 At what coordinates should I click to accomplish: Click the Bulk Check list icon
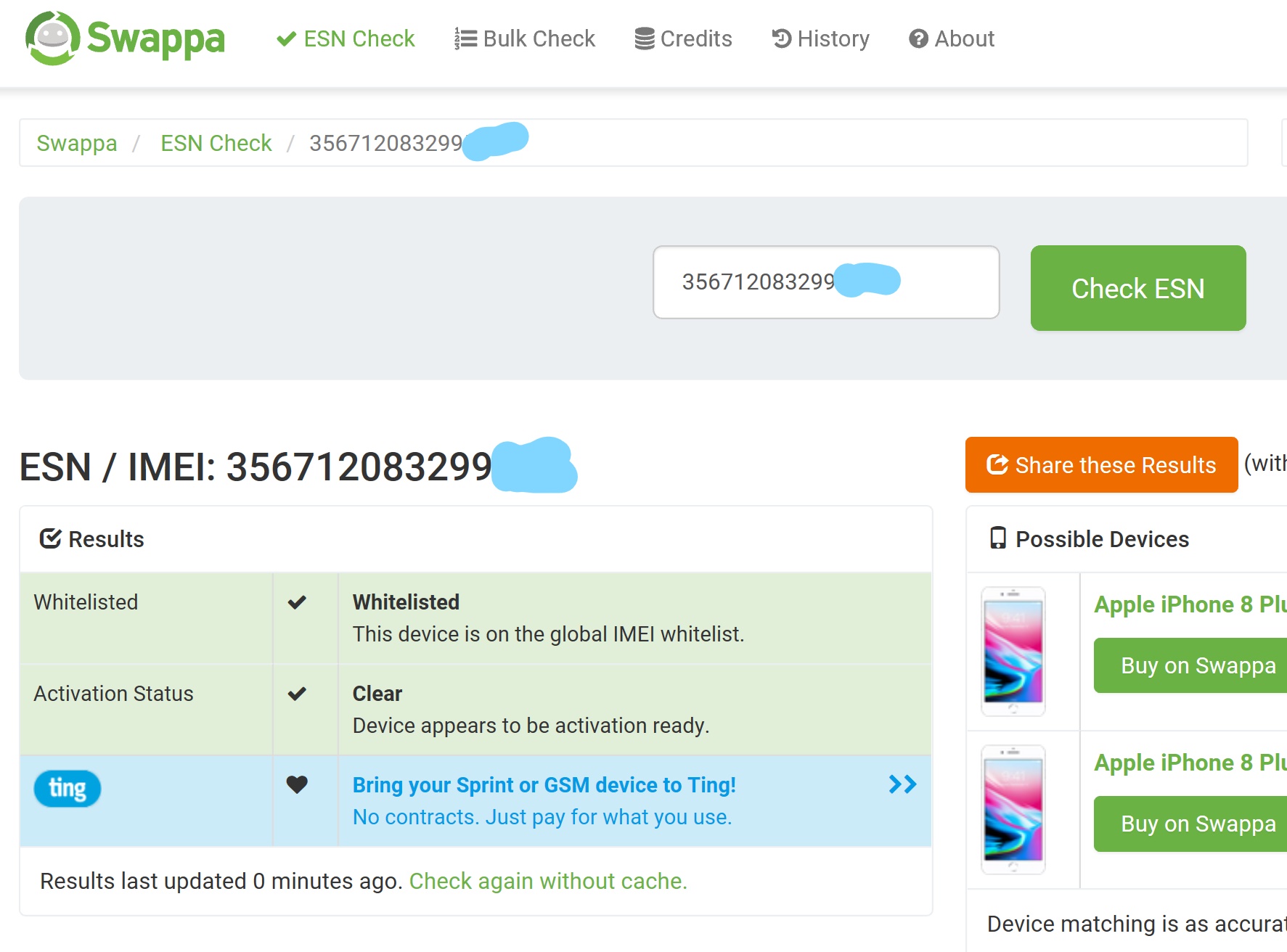465,38
